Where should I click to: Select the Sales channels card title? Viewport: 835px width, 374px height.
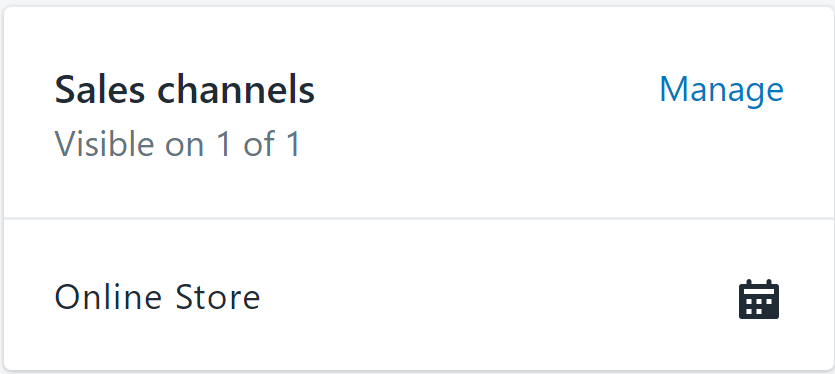tap(184, 90)
